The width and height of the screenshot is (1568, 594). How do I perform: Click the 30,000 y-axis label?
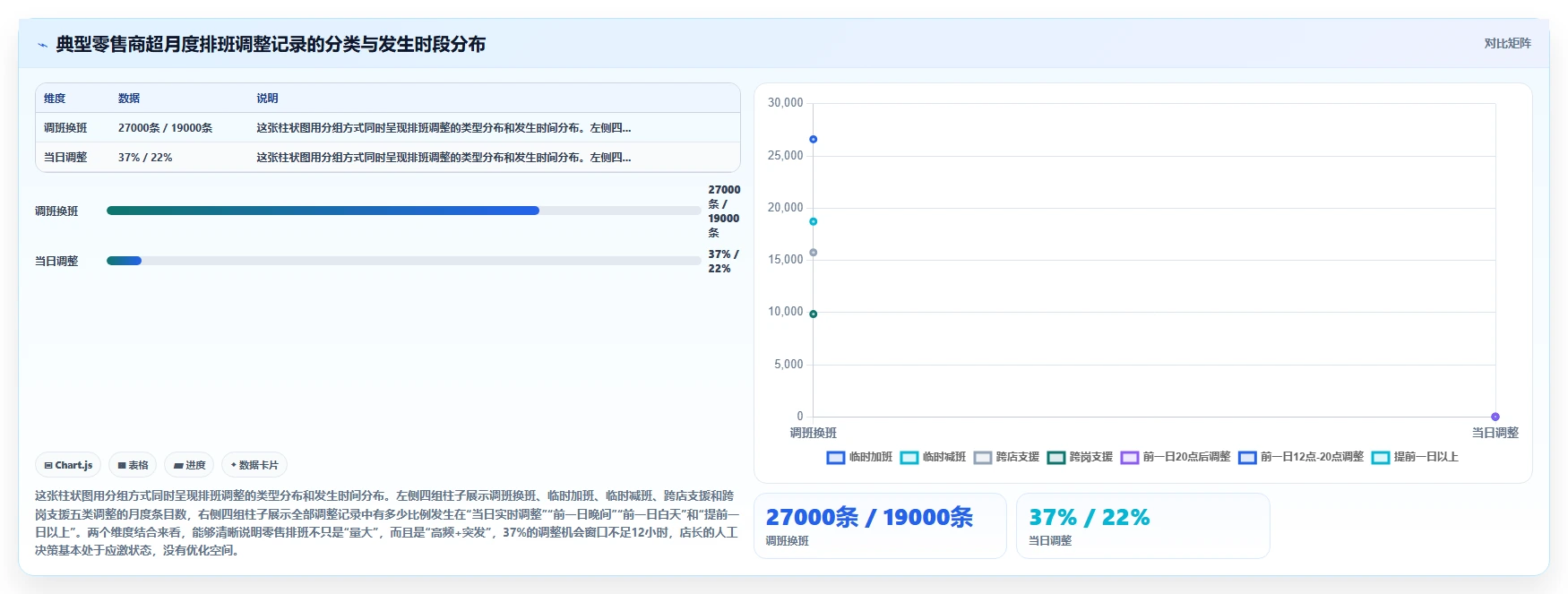[785, 103]
